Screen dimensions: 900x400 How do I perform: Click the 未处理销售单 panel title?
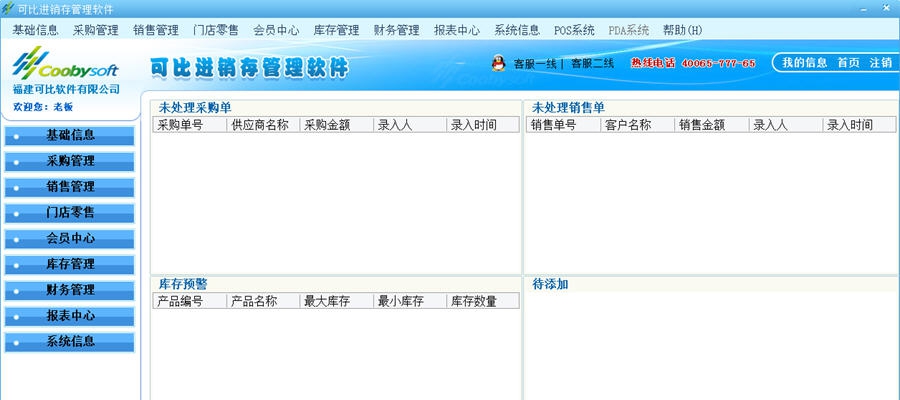[x=569, y=108]
